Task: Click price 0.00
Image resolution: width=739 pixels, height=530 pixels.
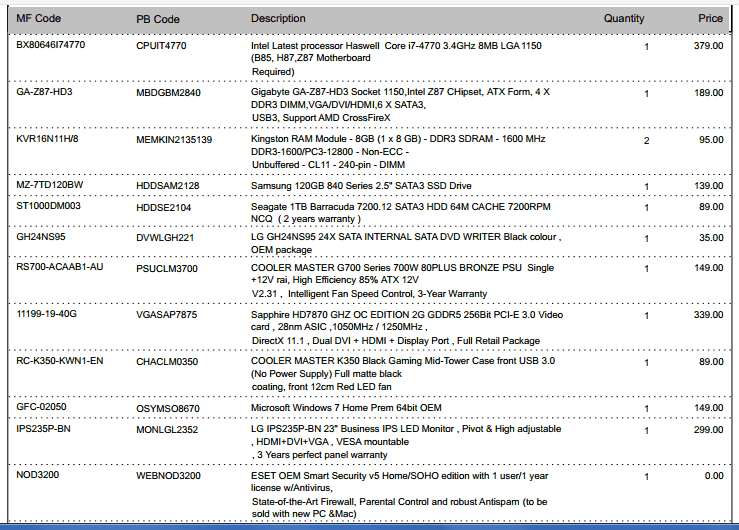Action: 714,476
